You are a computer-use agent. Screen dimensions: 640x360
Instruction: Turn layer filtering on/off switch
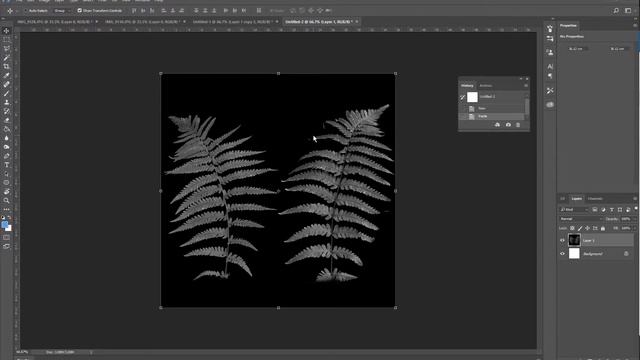coord(636,209)
